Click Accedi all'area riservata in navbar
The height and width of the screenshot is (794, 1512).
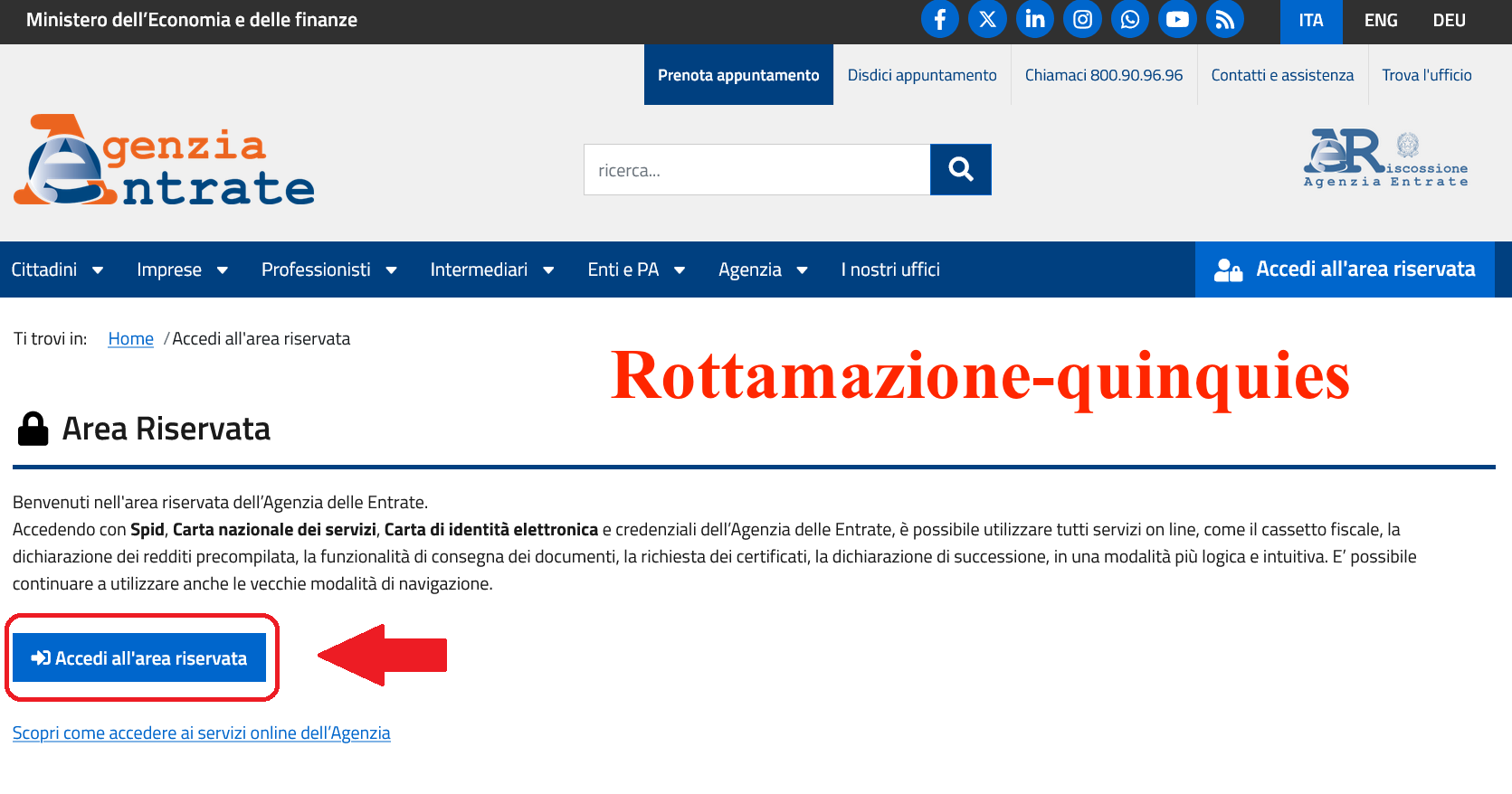click(1345, 269)
